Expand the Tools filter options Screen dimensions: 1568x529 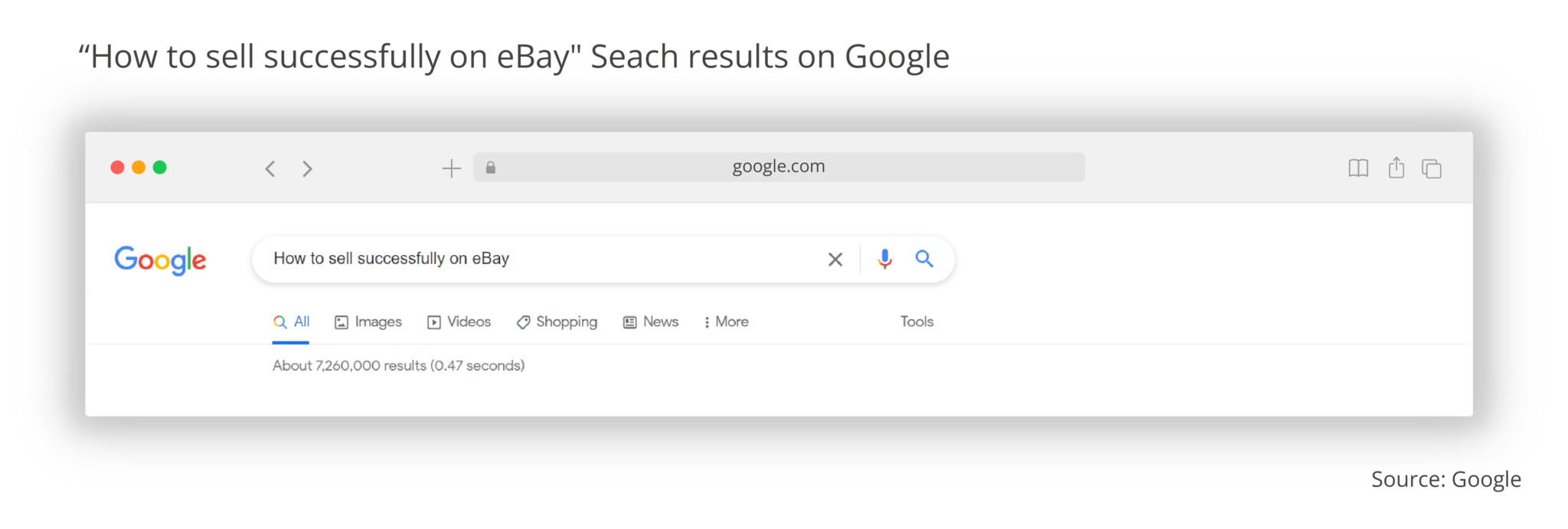point(916,322)
